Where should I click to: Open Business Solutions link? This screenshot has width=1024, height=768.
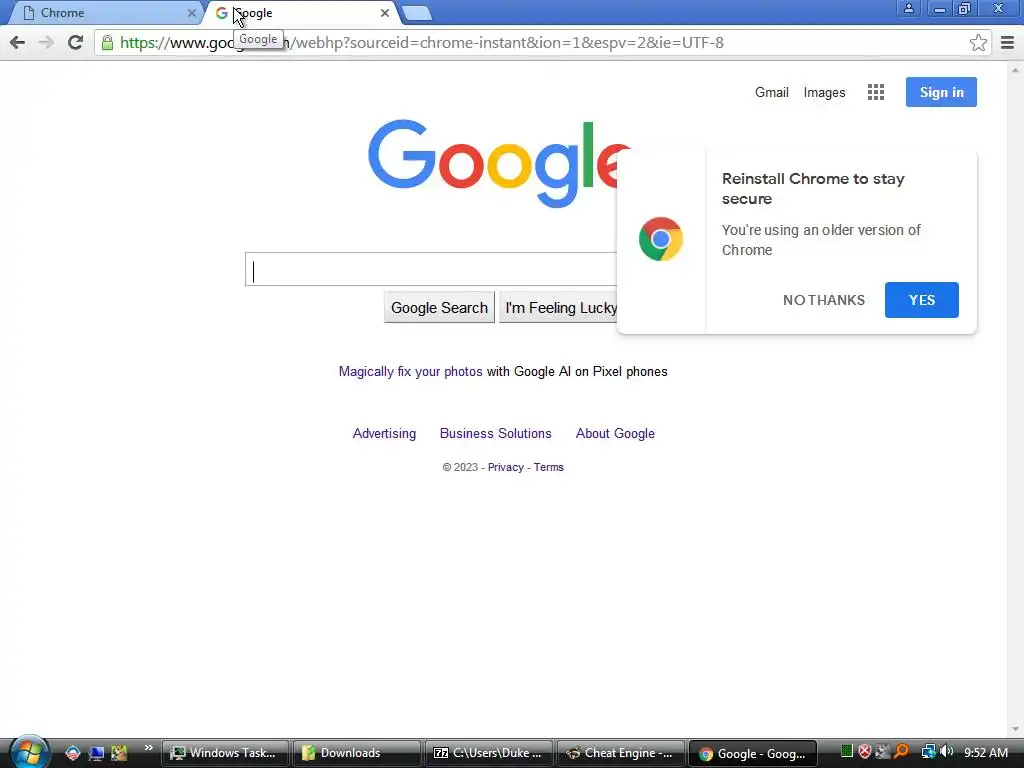pos(496,434)
